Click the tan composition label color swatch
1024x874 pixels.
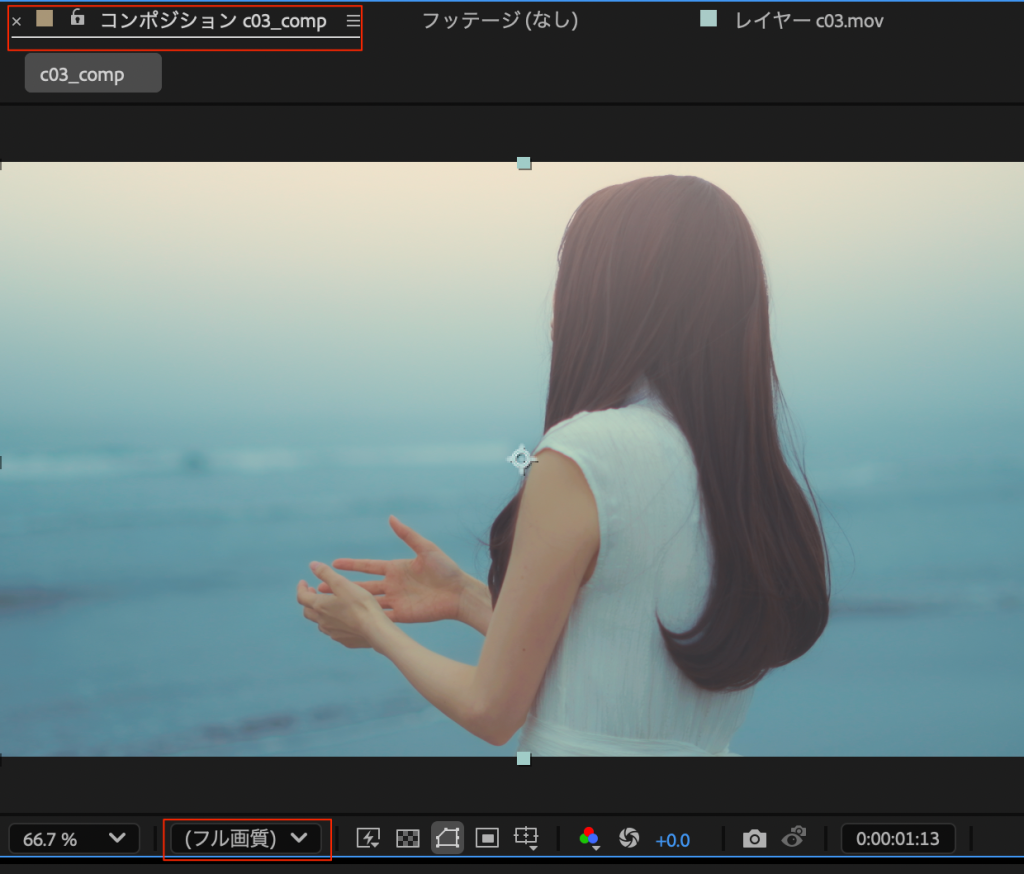tap(44, 18)
